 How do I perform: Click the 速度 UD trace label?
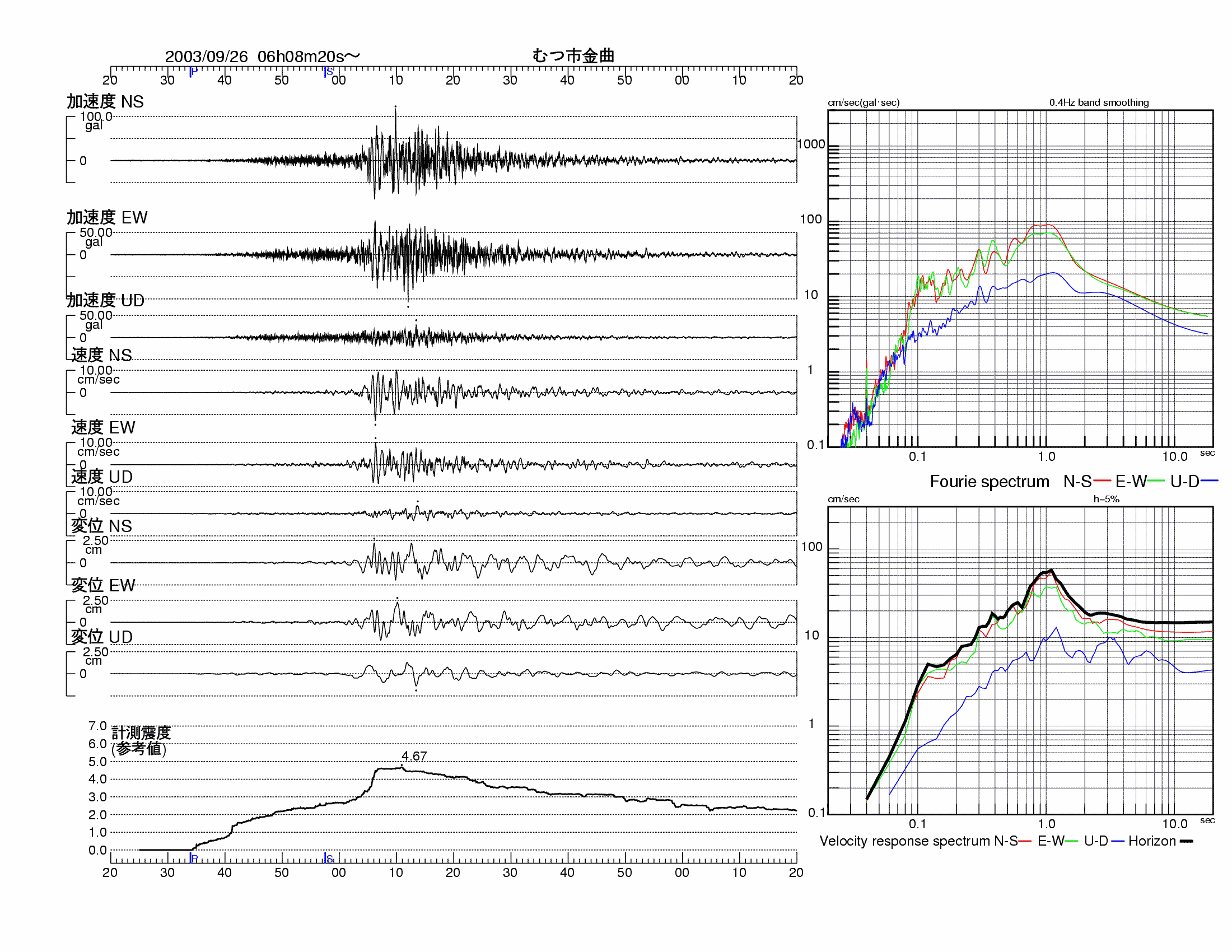pyautogui.click(x=101, y=477)
